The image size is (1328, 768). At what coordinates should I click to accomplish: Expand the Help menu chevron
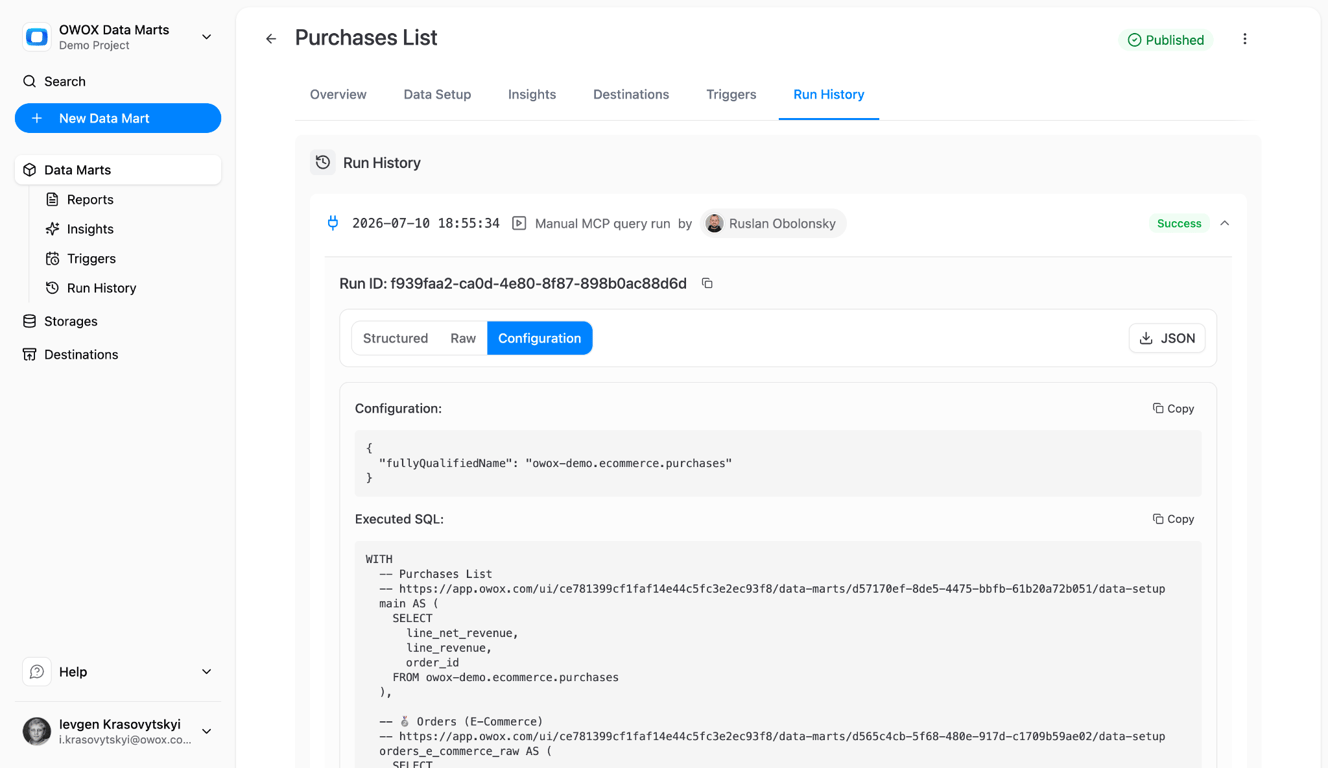tap(206, 672)
